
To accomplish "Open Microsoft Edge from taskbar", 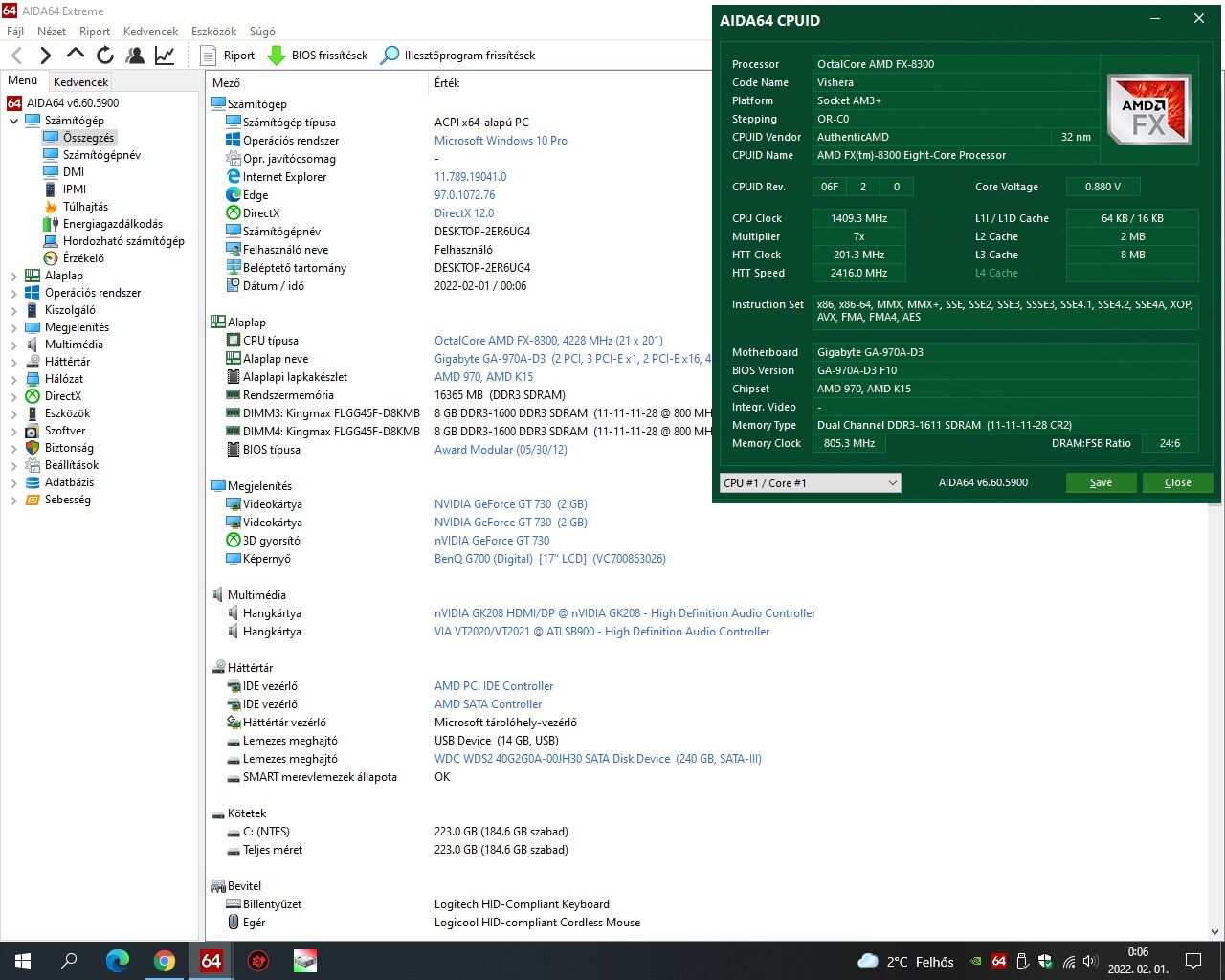I will pos(117,961).
